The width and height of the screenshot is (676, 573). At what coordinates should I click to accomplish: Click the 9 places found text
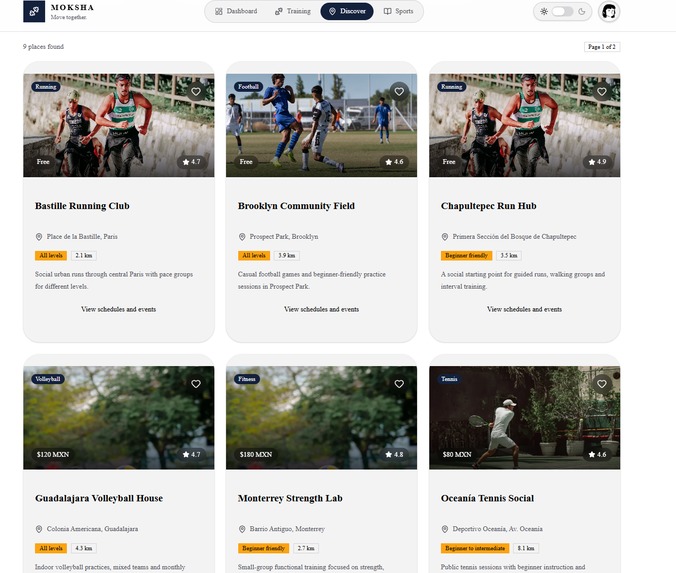click(x=43, y=47)
